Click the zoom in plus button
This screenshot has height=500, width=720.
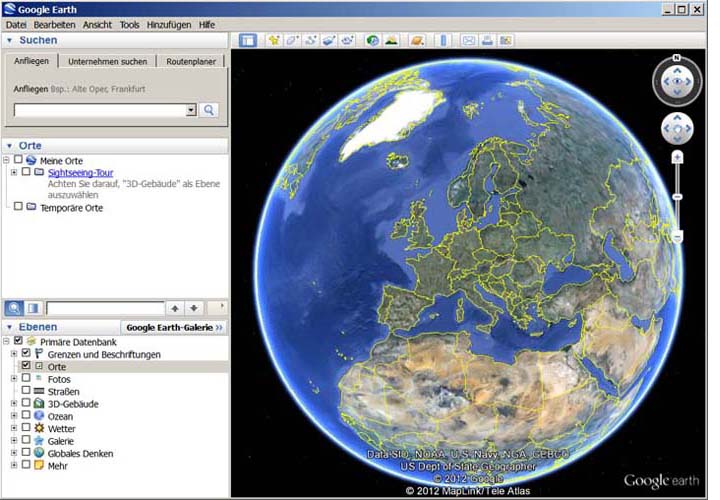tap(677, 158)
